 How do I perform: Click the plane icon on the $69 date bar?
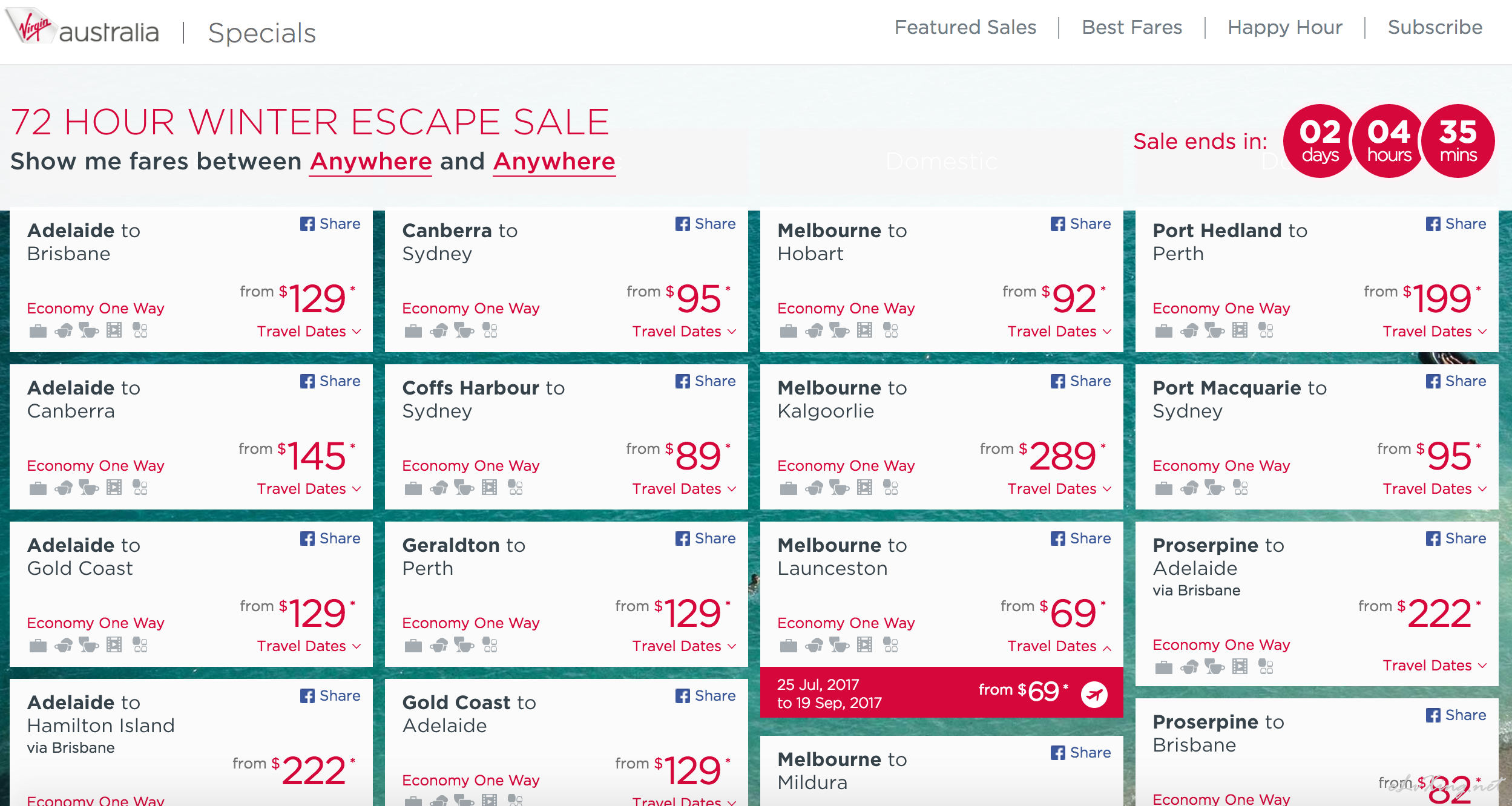pos(1094,693)
